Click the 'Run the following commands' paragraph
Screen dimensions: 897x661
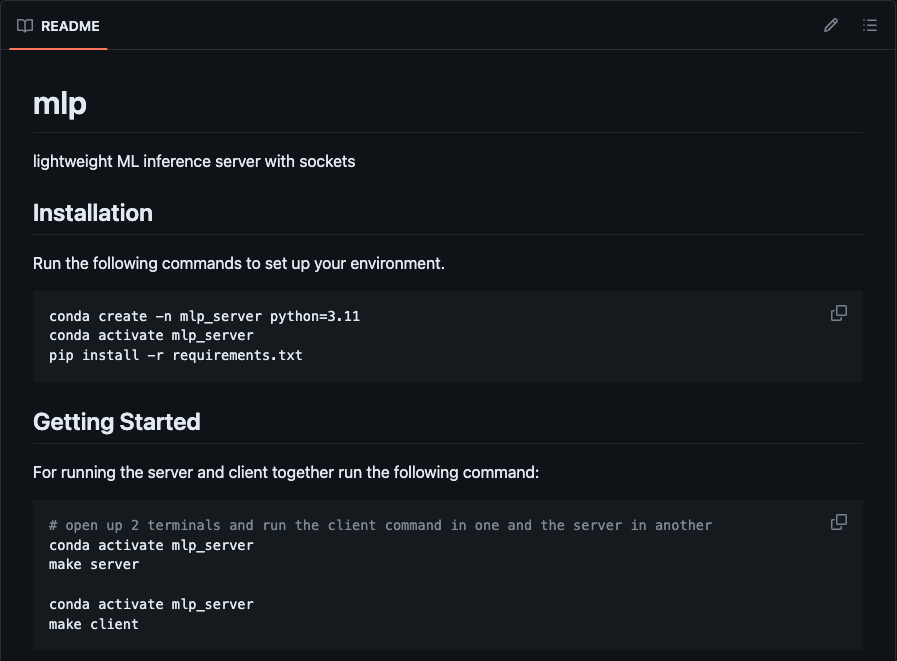239,263
